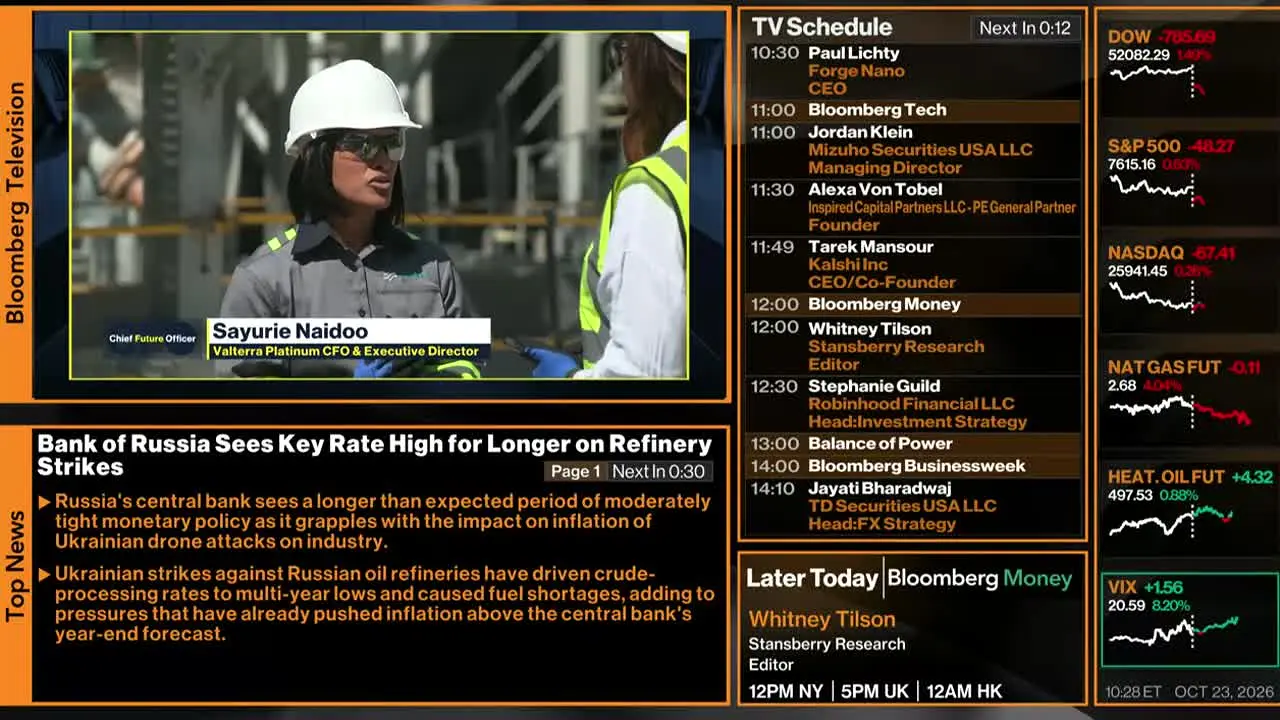Viewport: 1280px width, 720px height.
Task: Click the Page 1 indicator
Action: 575,472
